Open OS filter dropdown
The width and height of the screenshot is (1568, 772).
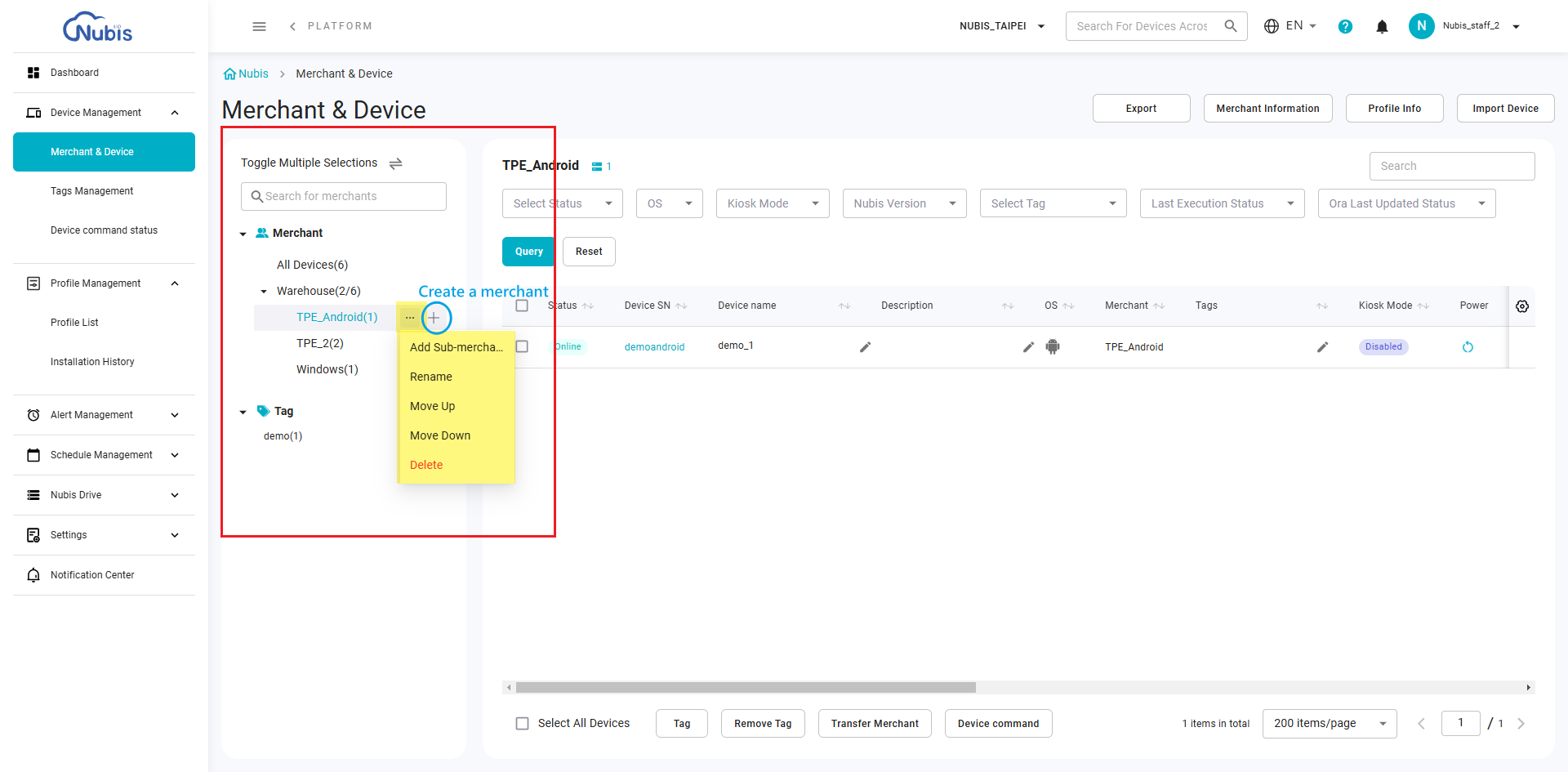tap(670, 203)
